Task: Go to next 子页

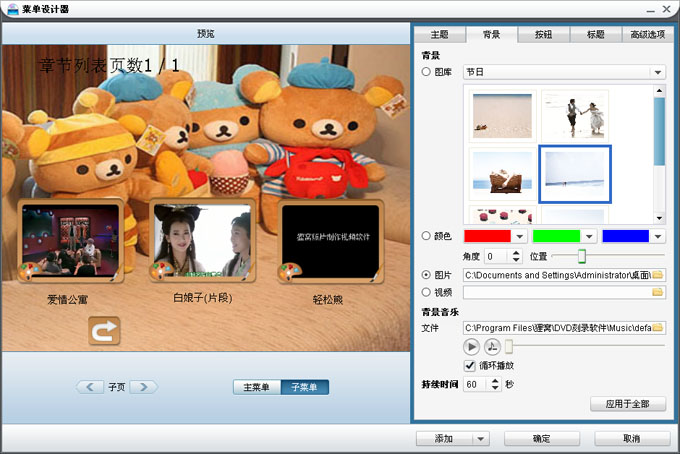Action: point(144,387)
